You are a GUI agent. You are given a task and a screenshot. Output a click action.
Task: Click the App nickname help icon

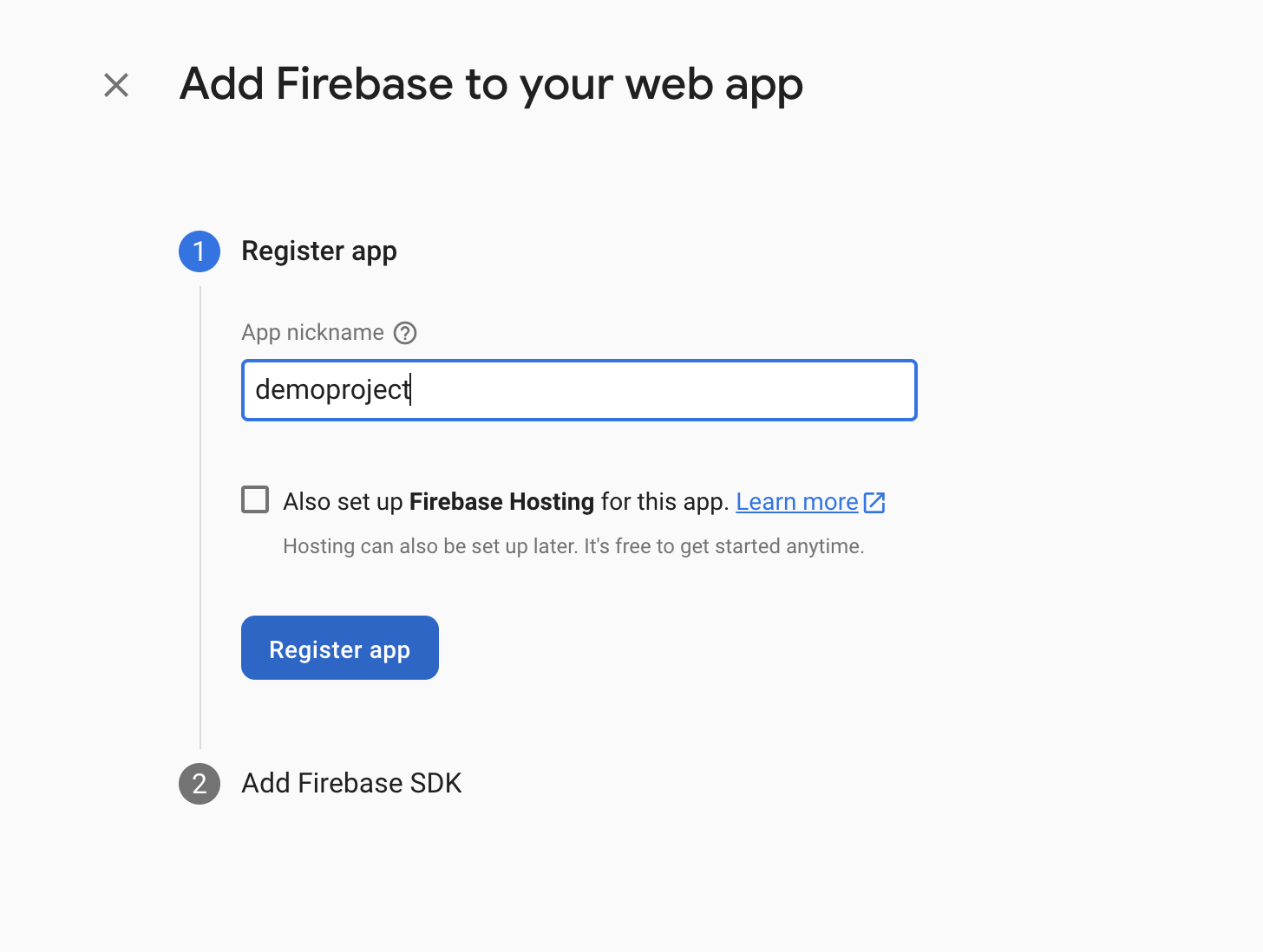tap(405, 333)
